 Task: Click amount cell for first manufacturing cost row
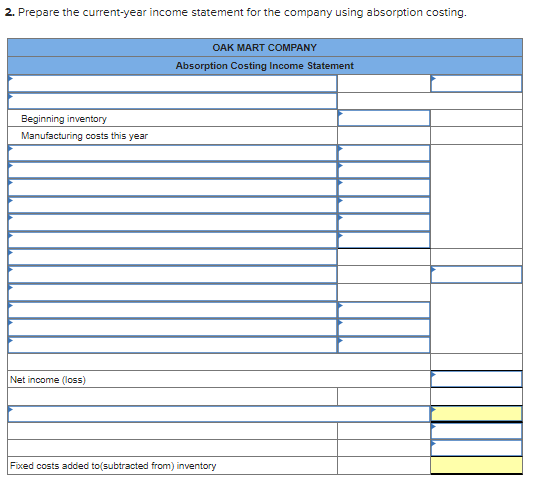[384, 153]
